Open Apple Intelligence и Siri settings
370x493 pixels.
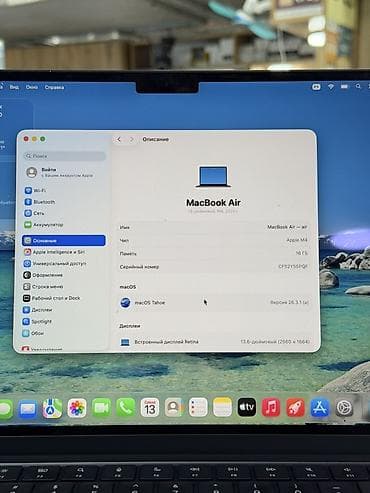click(x=54, y=252)
